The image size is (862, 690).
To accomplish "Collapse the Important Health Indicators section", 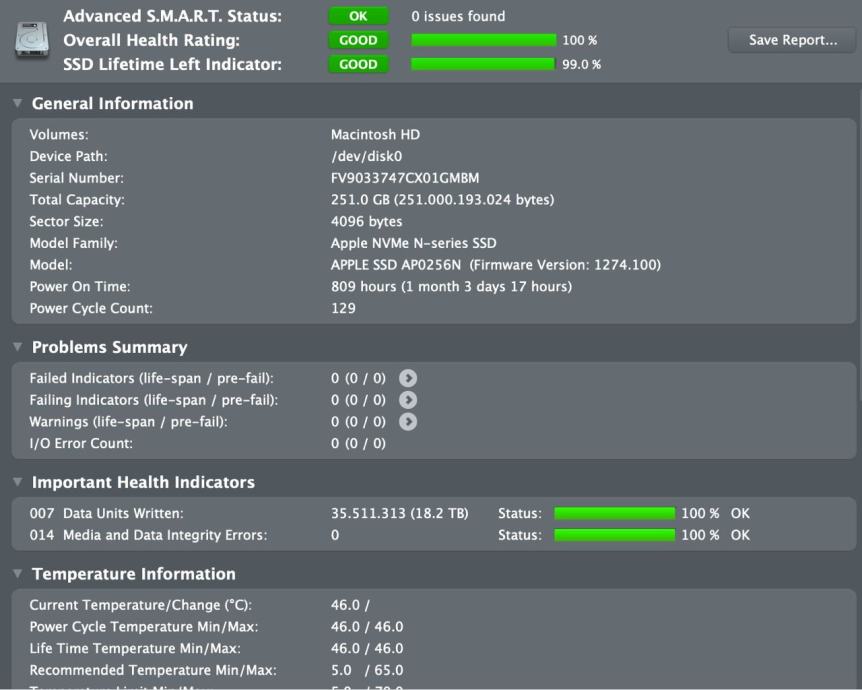I will pyautogui.click(x=18, y=482).
